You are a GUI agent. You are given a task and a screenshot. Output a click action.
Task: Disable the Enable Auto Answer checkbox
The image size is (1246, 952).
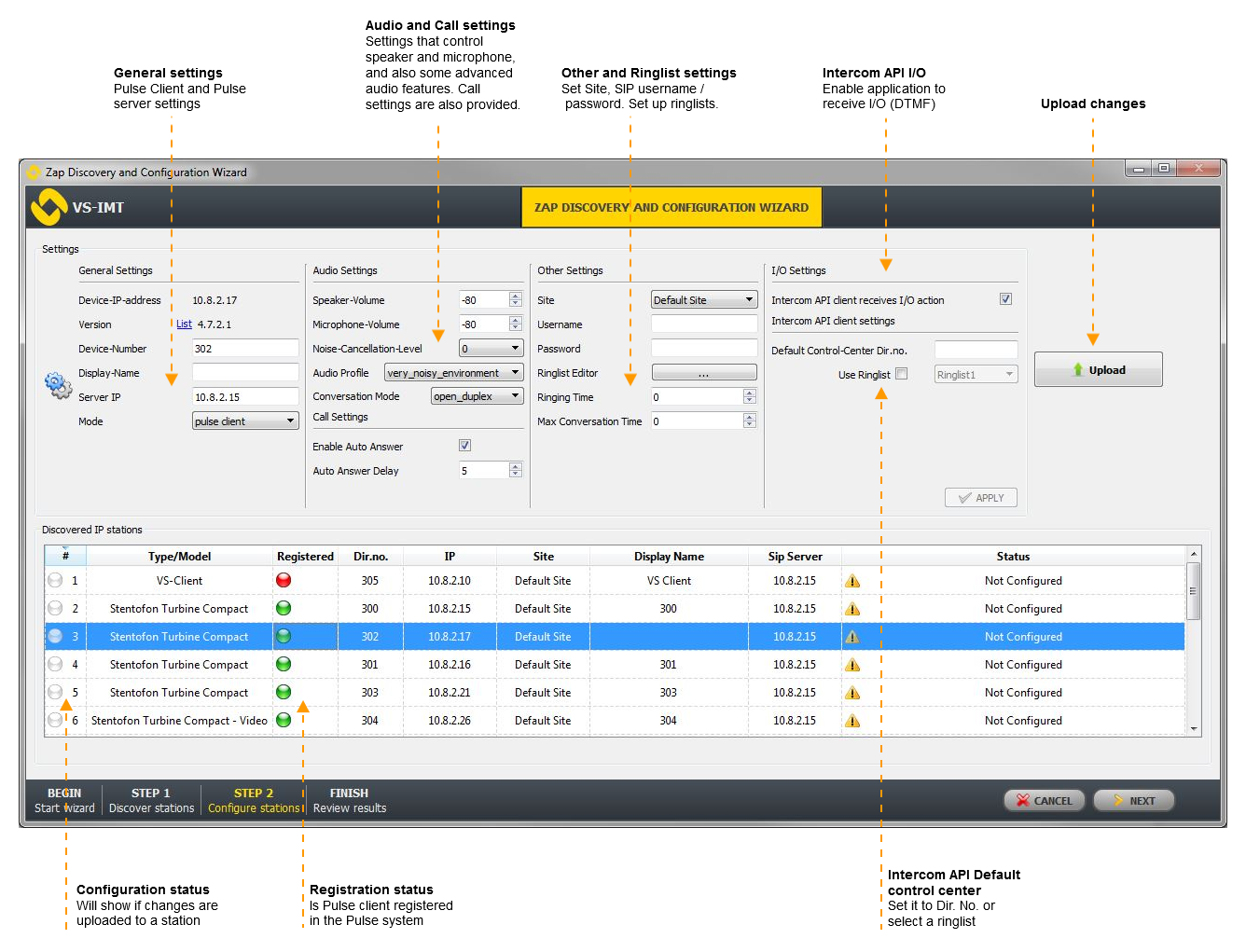point(464,446)
